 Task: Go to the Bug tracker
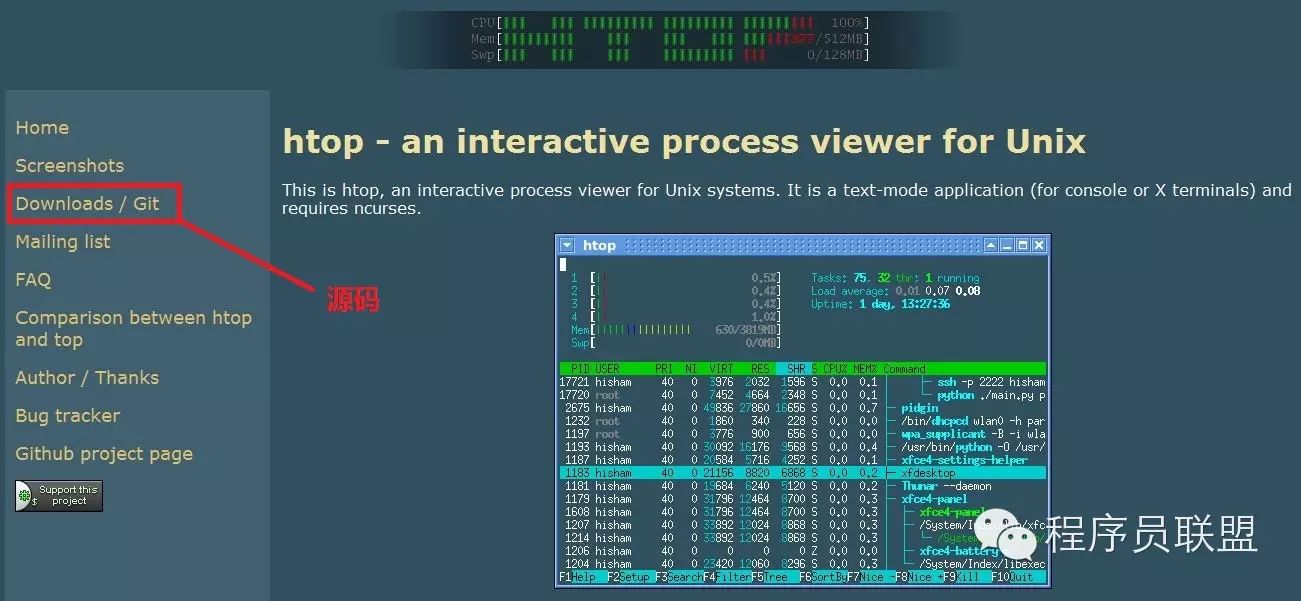point(68,416)
